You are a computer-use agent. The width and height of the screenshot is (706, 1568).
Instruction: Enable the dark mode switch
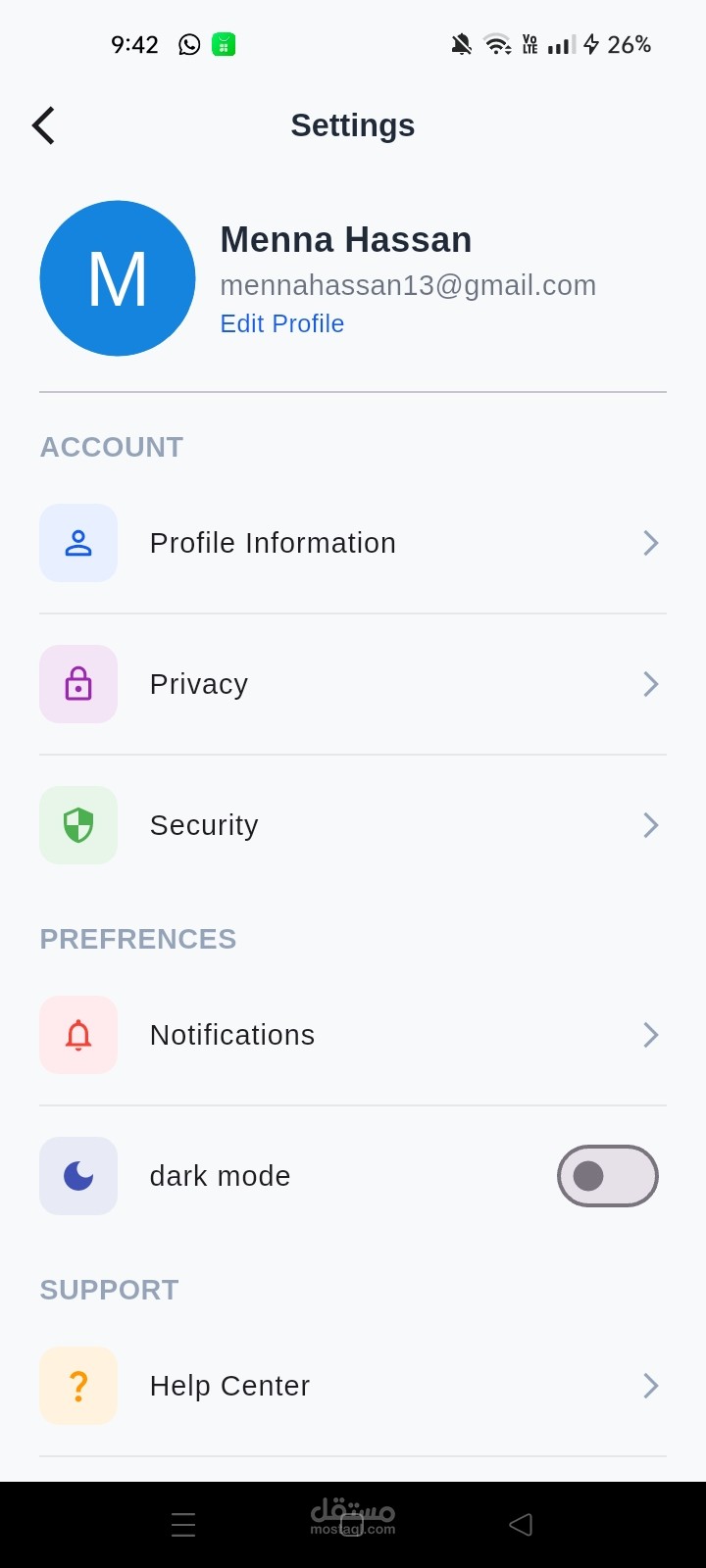pos(607,1176)
